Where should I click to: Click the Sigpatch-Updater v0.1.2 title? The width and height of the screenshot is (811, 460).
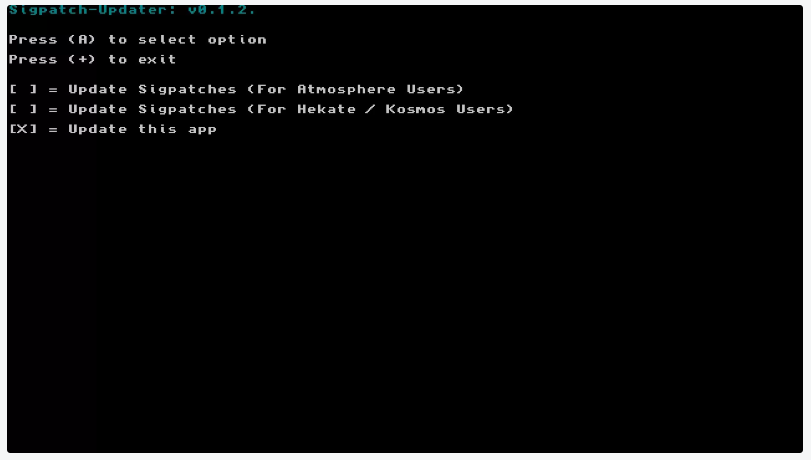click(x=132, y=10)
